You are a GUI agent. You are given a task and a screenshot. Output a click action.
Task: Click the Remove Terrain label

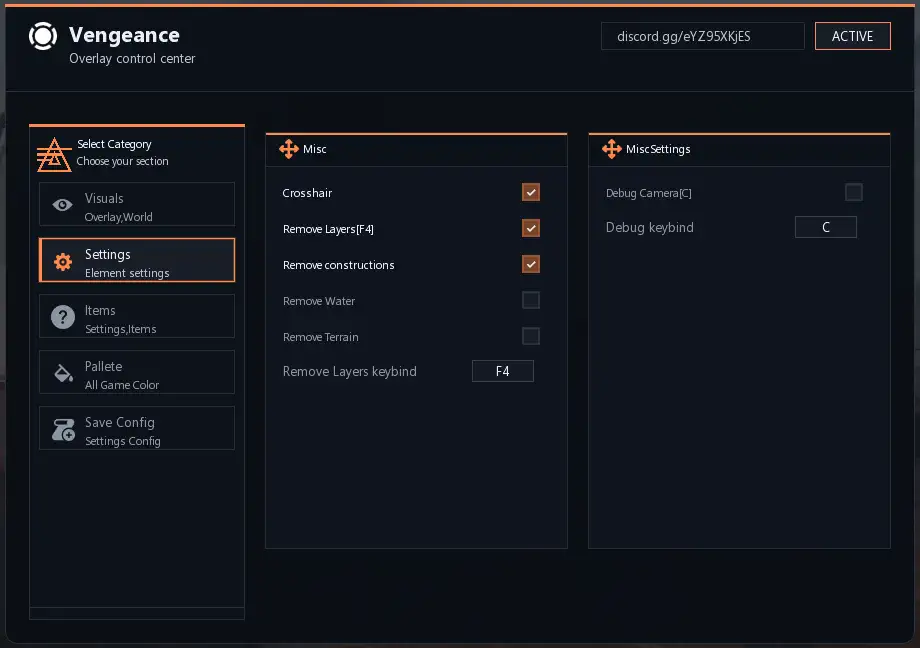pyautogui.click(x=320, y=337)
